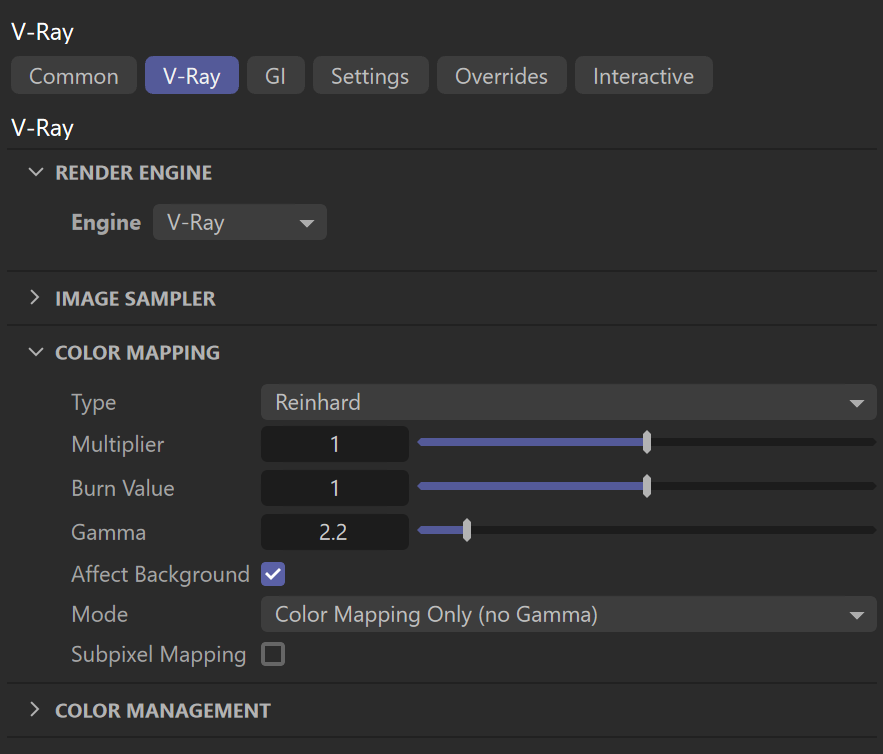The width and height of the screenshot is (883, 754).
Task: Click the Gamma value field showing 2.2
Action: (x=335, y=532)
